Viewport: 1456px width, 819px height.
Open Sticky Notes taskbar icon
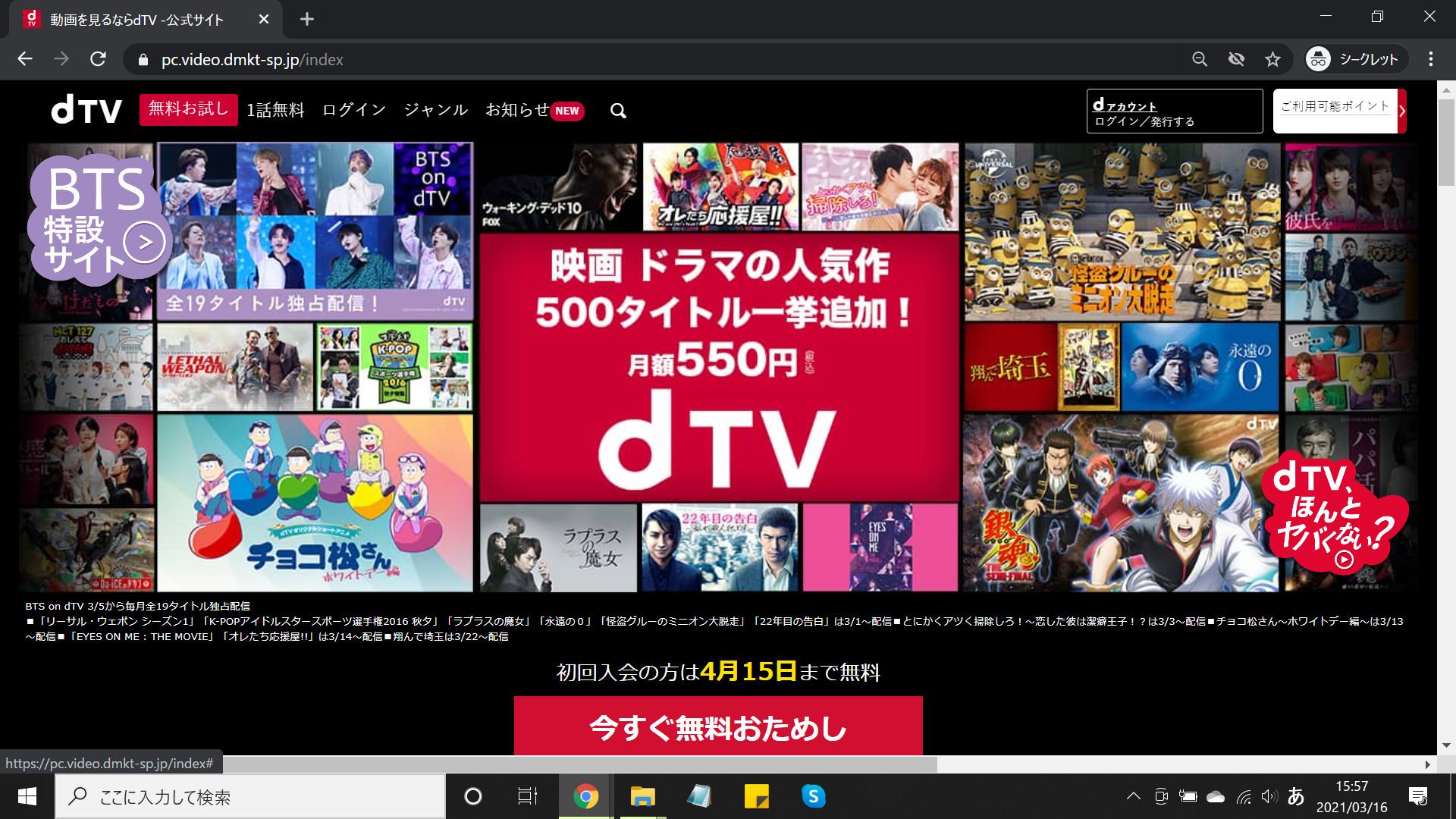[756, 796]
